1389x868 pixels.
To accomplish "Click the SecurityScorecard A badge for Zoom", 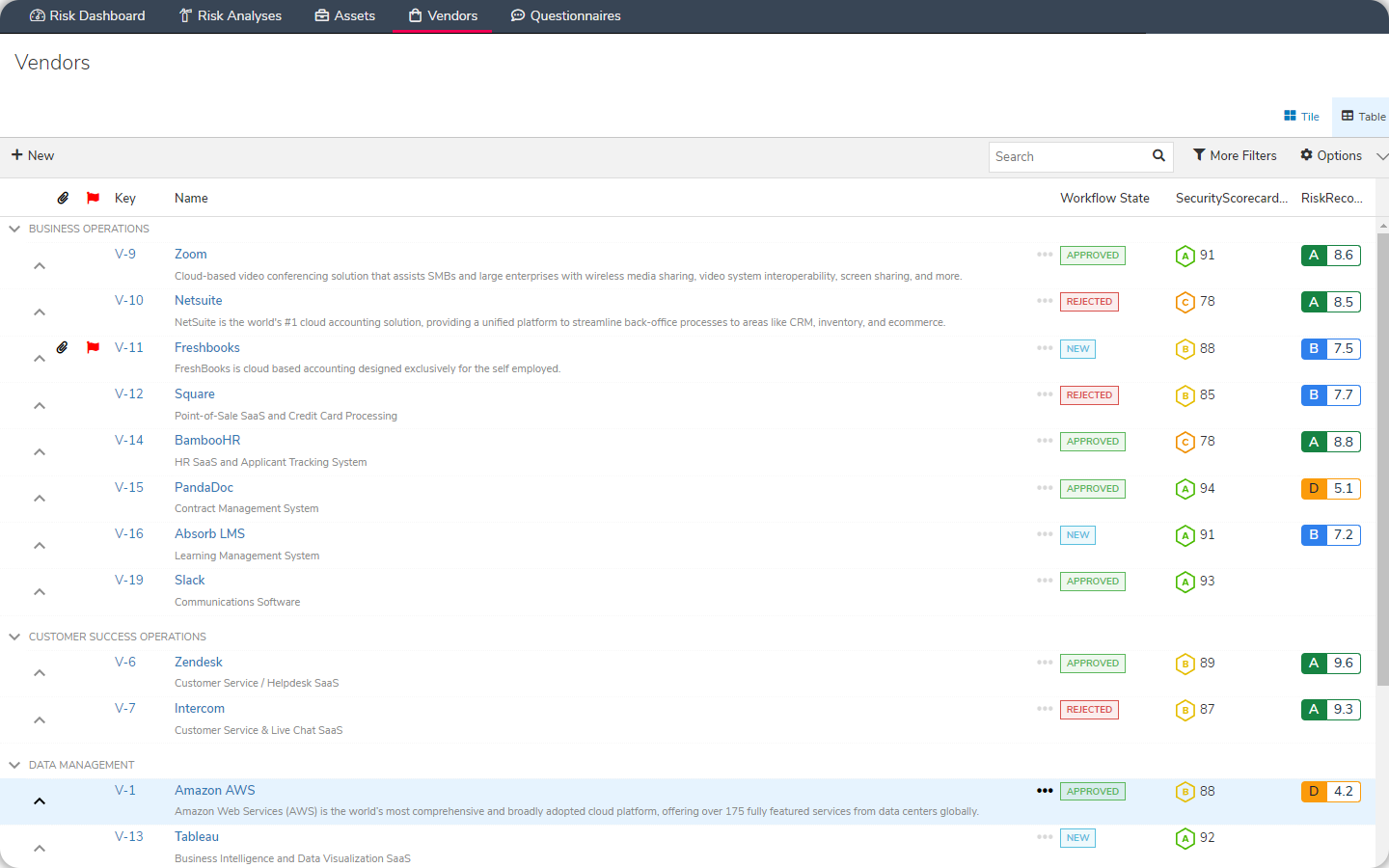I will coord(1185,256).
